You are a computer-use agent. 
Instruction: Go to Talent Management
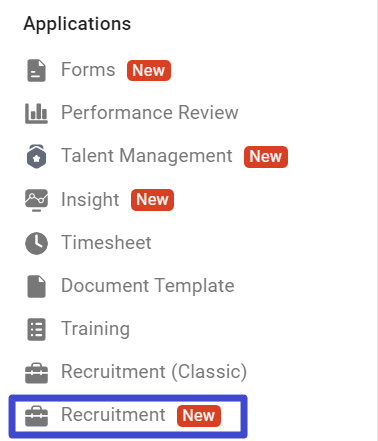click(147, 156)
